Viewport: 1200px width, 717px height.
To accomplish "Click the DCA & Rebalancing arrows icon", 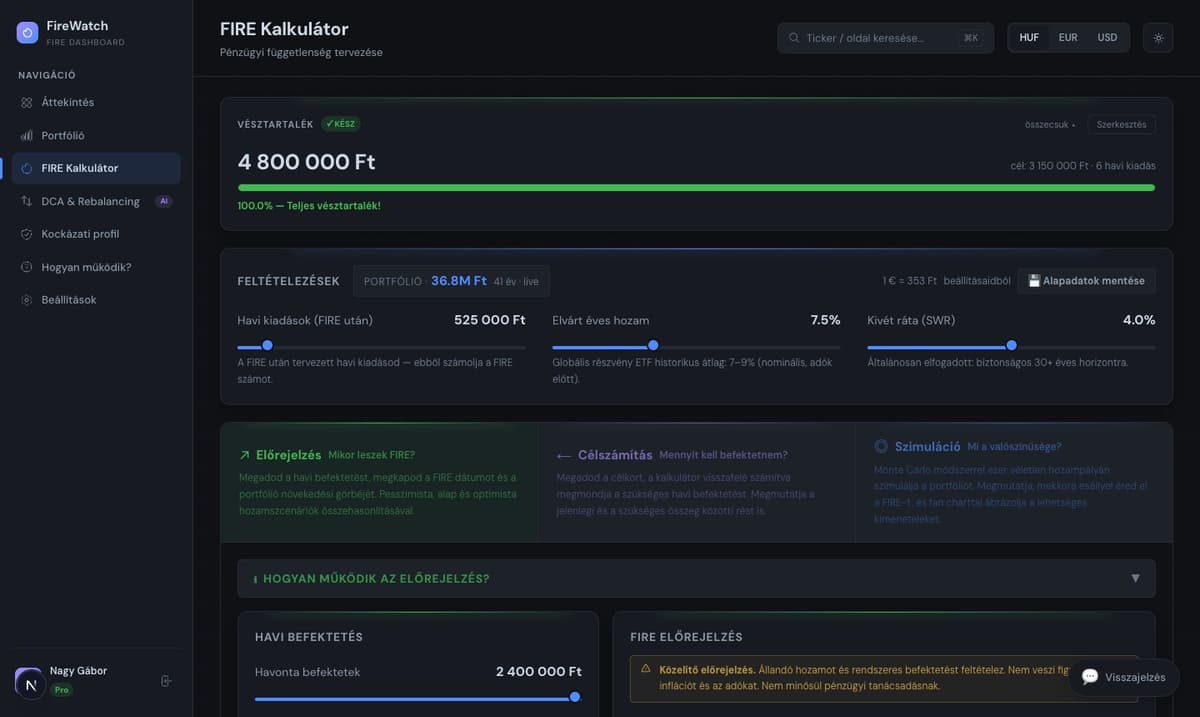I will [27, 201].
